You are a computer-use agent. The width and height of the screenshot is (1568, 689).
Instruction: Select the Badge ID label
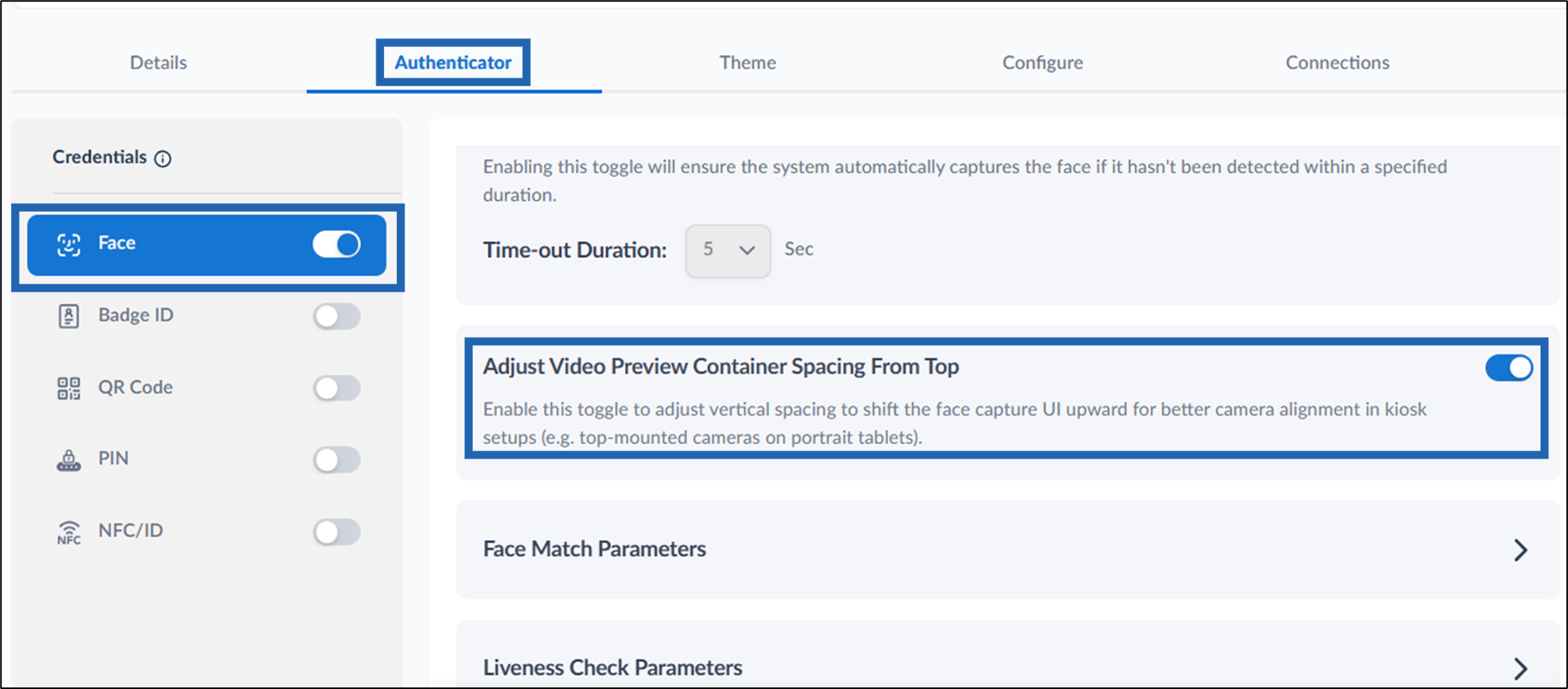(136, 315)
